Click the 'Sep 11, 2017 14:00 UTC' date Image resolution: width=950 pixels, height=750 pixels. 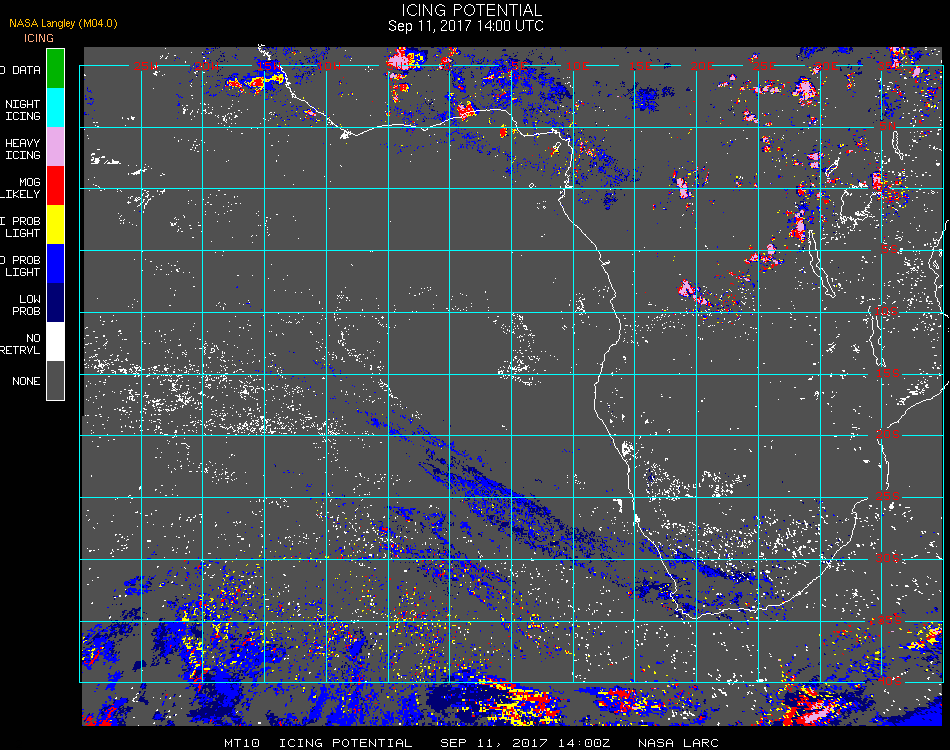(466, 26)
